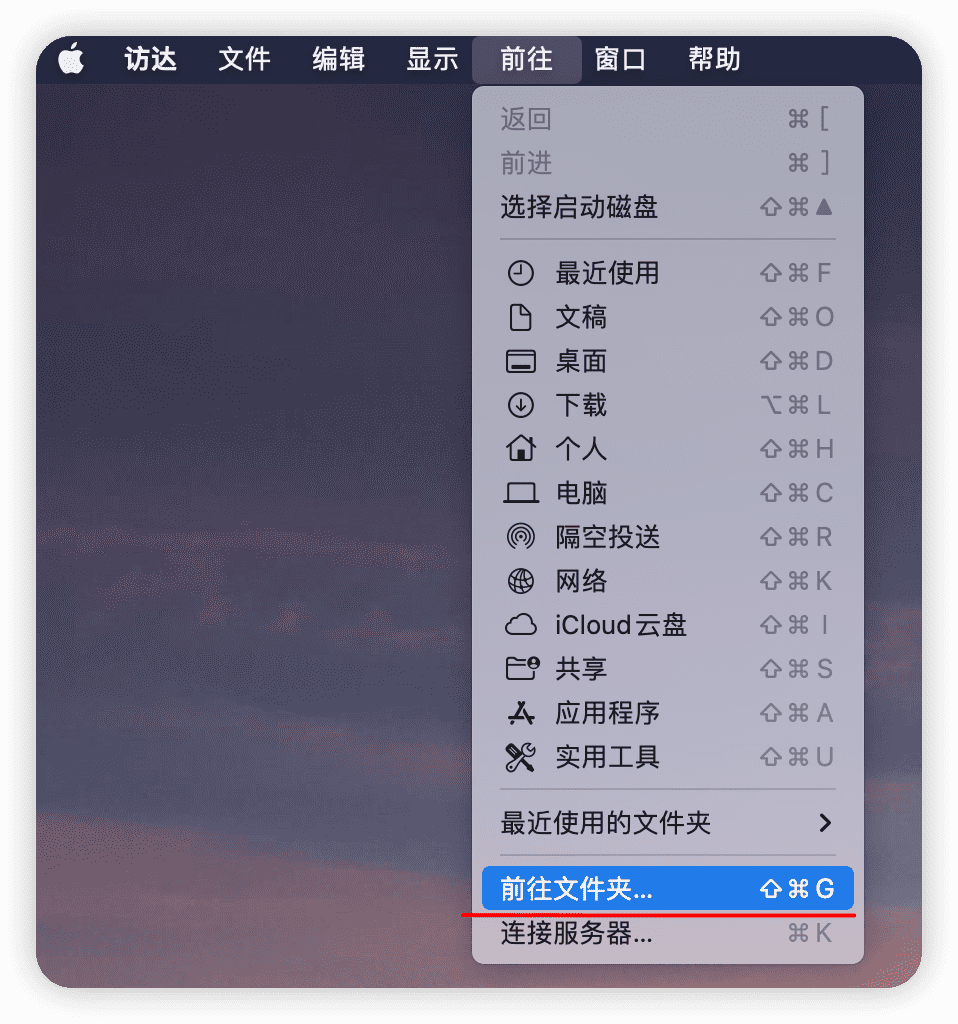Click the globe icon beside 网络
The image size is (958, 1024).
tap(520, 581)
